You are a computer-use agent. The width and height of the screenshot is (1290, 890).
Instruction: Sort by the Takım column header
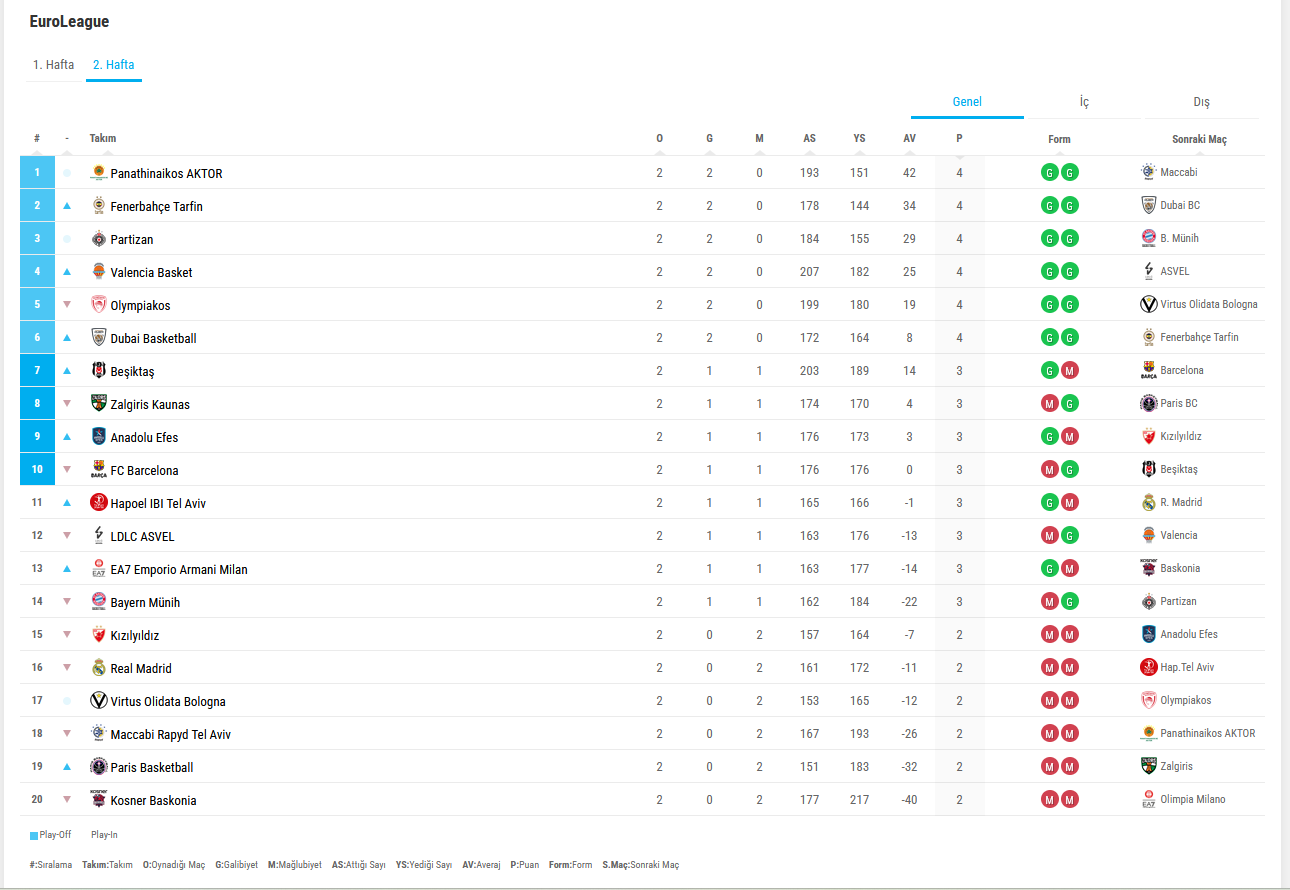pos(103,138)
